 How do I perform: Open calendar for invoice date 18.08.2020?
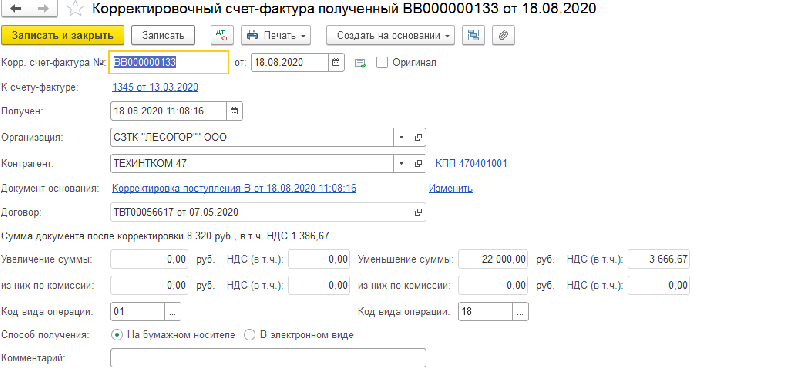click(x=336, y=63)
